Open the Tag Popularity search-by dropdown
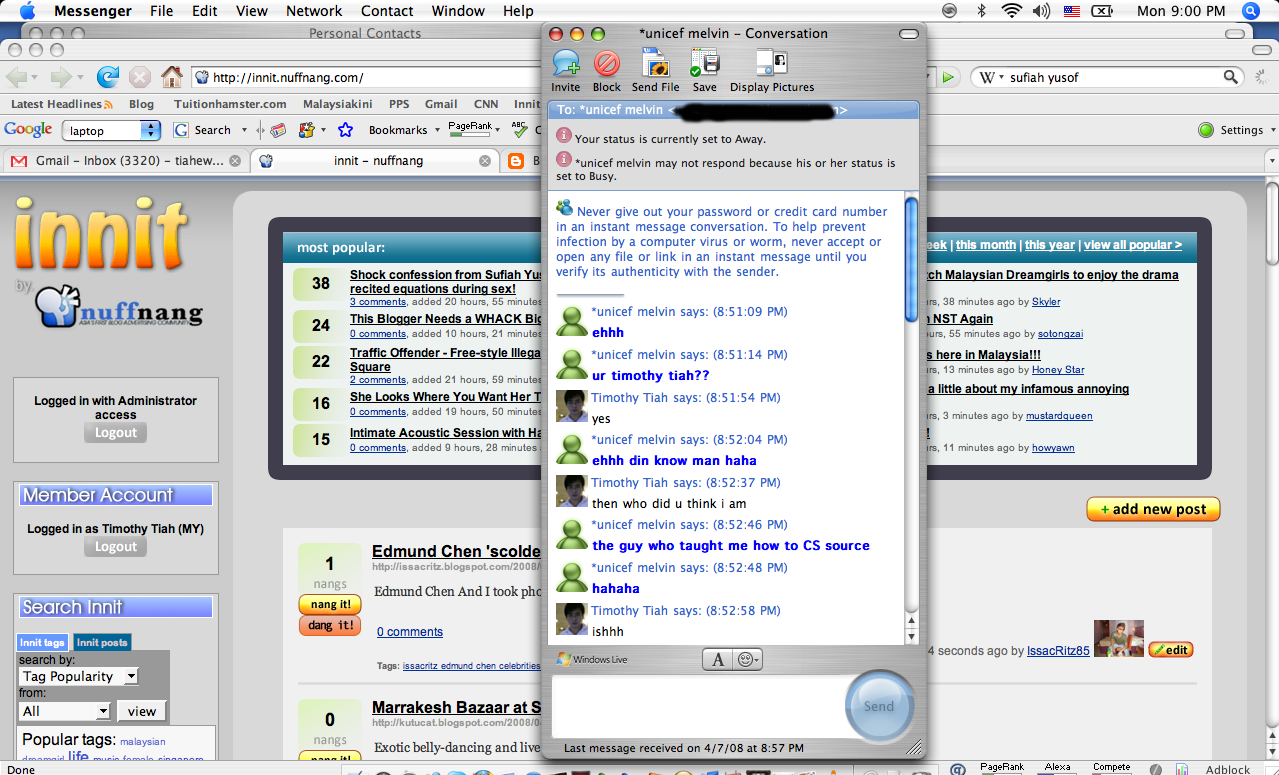1279x775 pixels. pos(78,676)
